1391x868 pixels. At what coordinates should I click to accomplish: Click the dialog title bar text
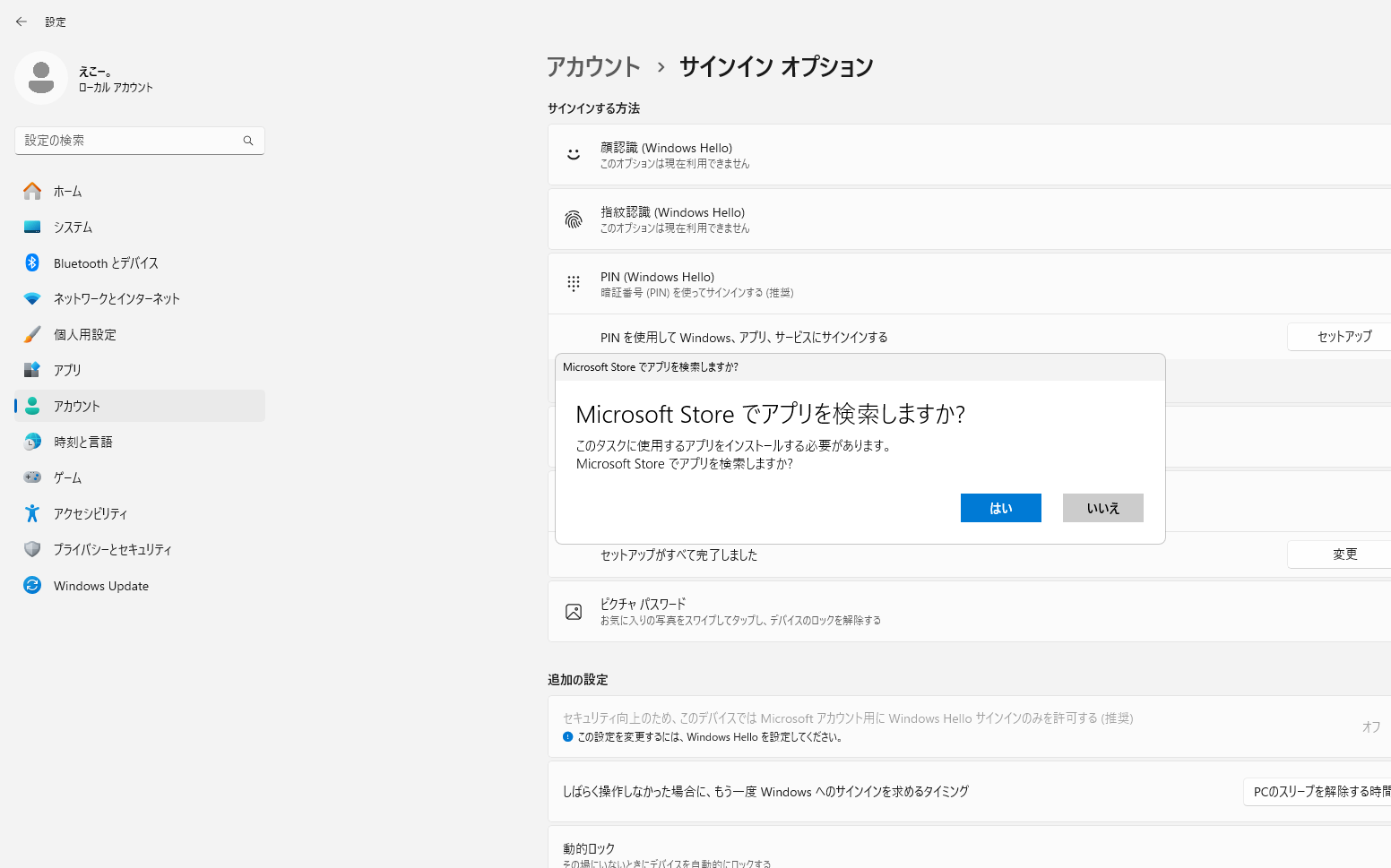click(651, 367)
